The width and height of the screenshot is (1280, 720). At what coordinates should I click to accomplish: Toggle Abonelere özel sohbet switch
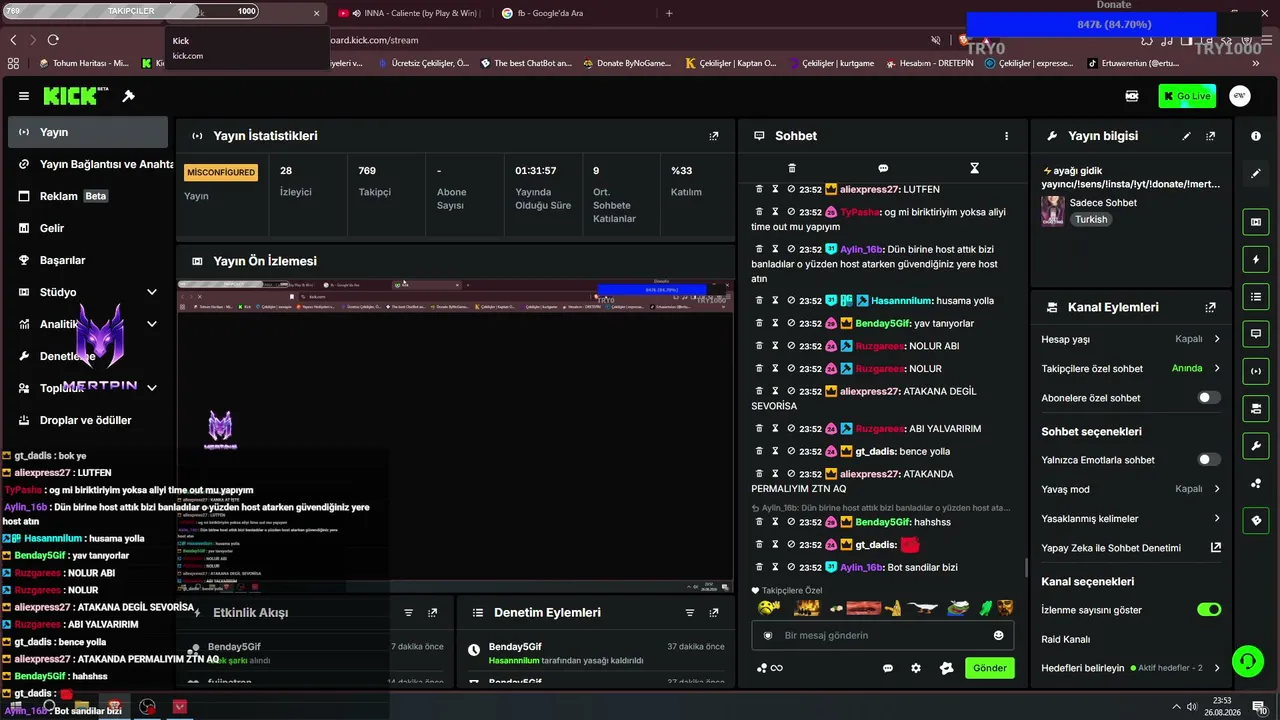[1209, 398]
